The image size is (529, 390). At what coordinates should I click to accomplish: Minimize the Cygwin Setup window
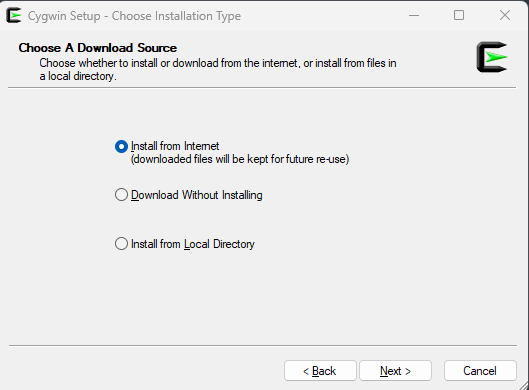click(414, 16)
